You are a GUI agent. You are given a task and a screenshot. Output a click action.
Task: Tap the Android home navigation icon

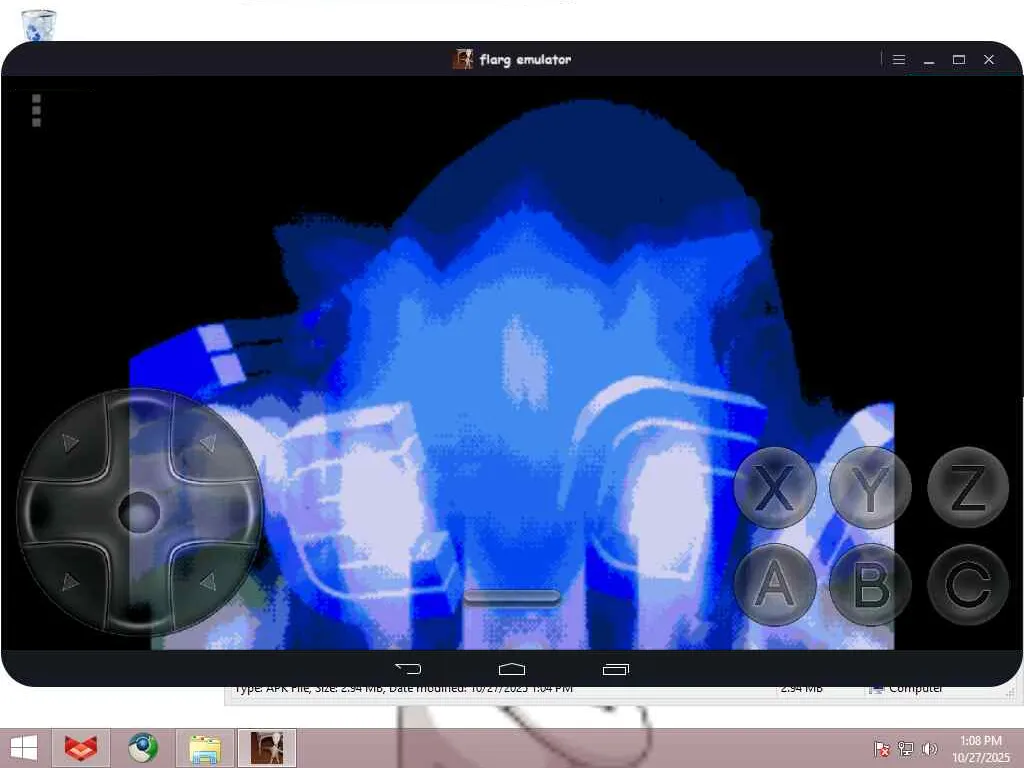pyautogui.click(x=511, y=669)
